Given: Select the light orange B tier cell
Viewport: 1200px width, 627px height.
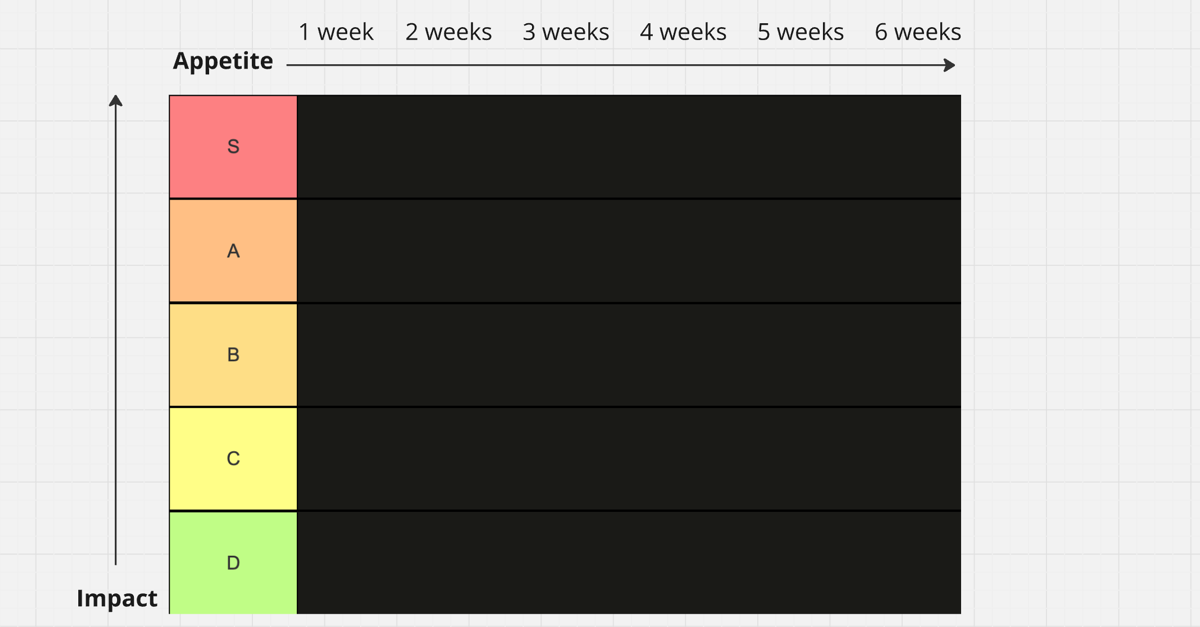Looking at the screenshot, I should [x=233, y=355].
